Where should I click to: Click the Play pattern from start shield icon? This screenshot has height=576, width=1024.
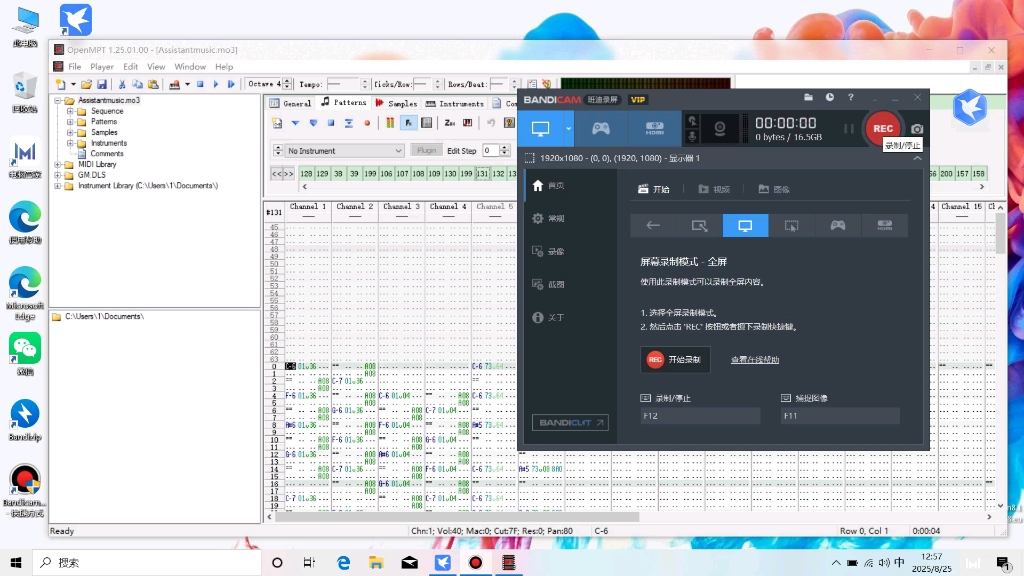click(x=313, y=123)
